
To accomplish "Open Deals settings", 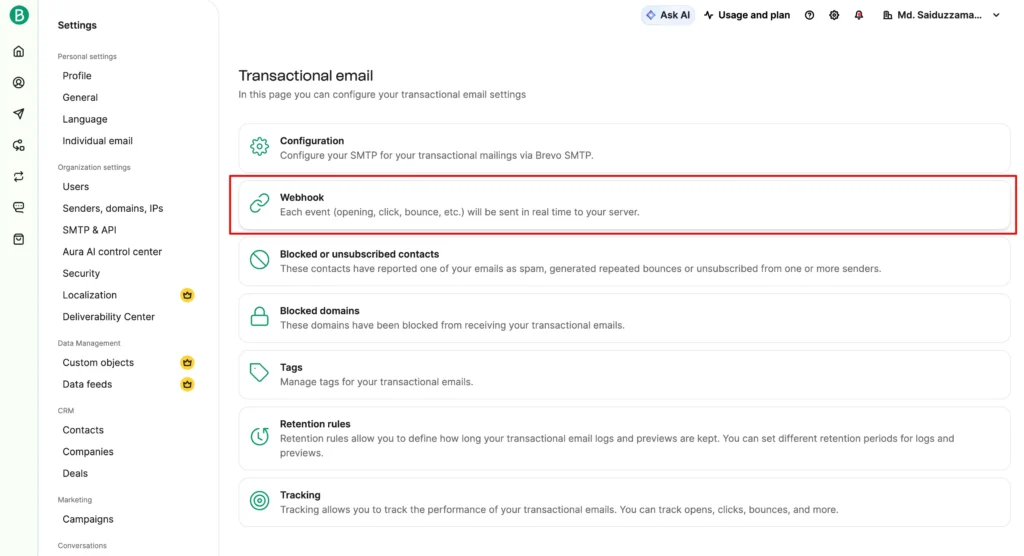I will point(75,473).
